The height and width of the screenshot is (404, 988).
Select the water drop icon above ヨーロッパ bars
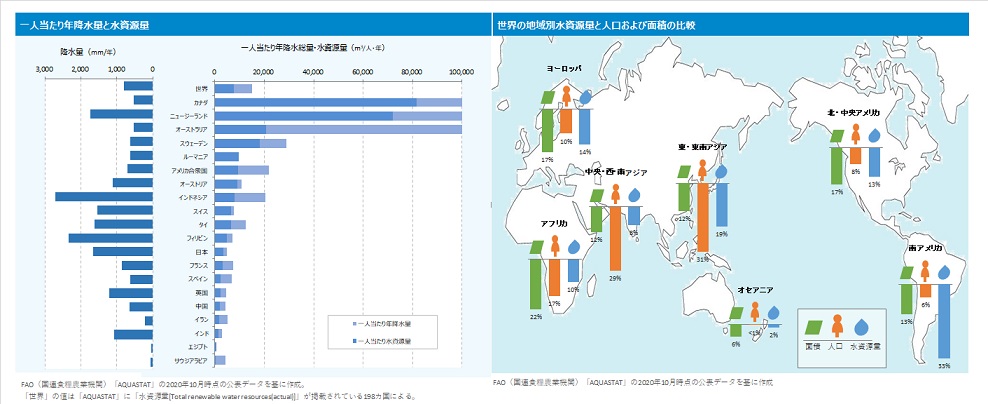tap(586, 96)
